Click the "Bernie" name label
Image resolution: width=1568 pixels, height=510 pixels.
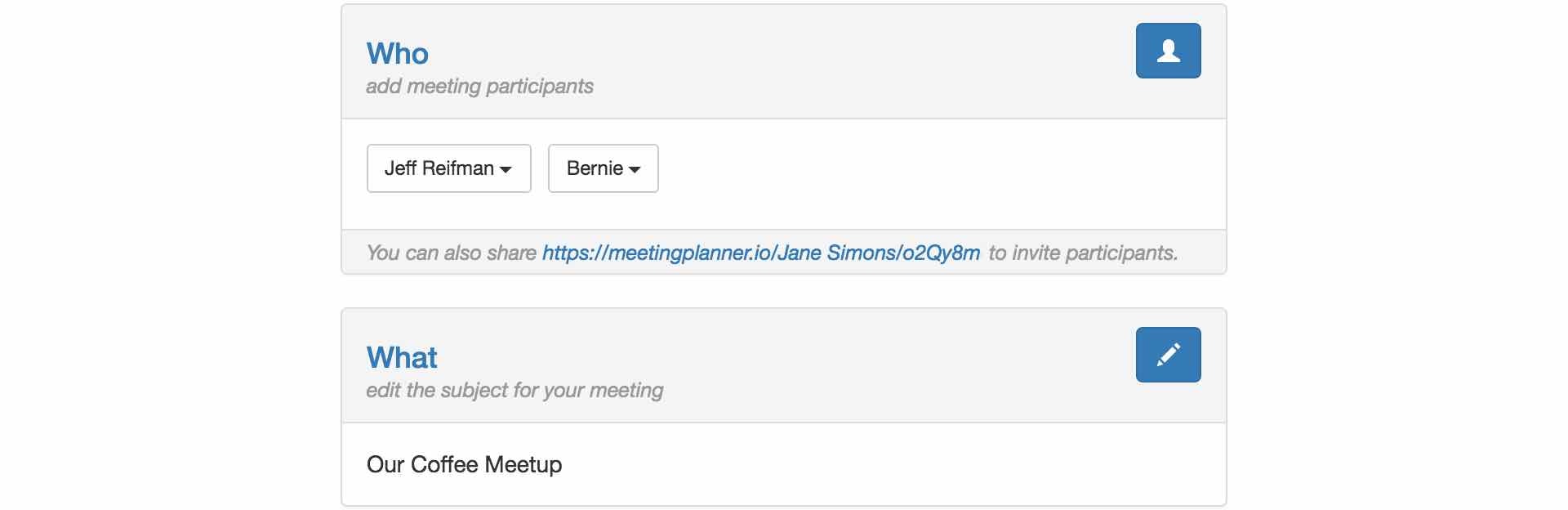595,168
